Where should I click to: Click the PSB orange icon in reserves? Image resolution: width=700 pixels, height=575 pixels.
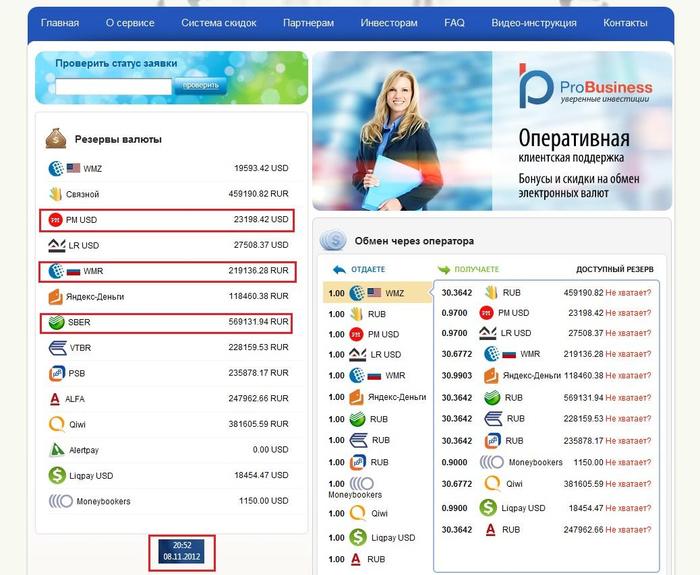pyautogui.click(x=56, y=374)
